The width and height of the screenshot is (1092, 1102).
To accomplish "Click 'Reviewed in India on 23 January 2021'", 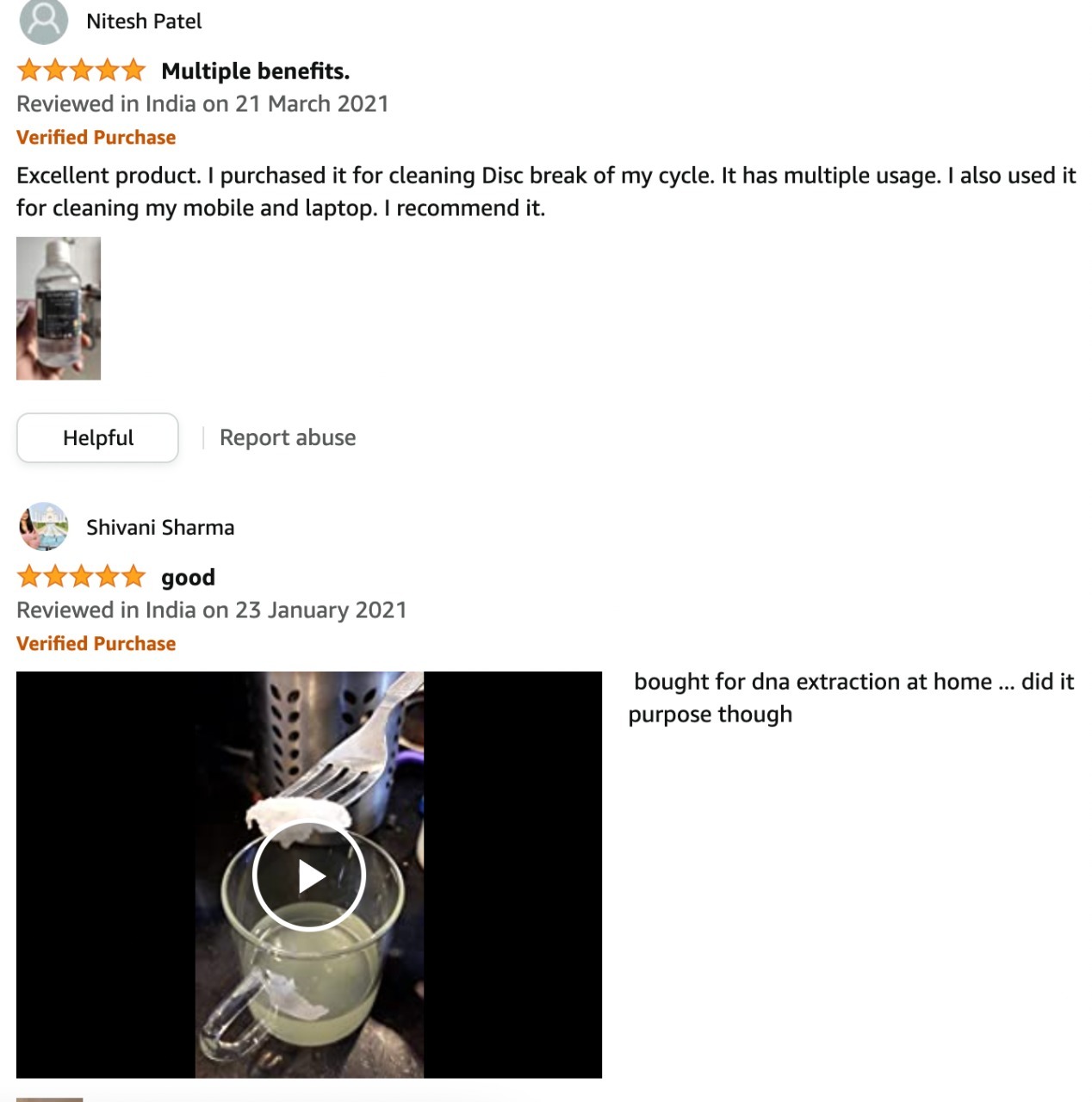I will (211, 610).
